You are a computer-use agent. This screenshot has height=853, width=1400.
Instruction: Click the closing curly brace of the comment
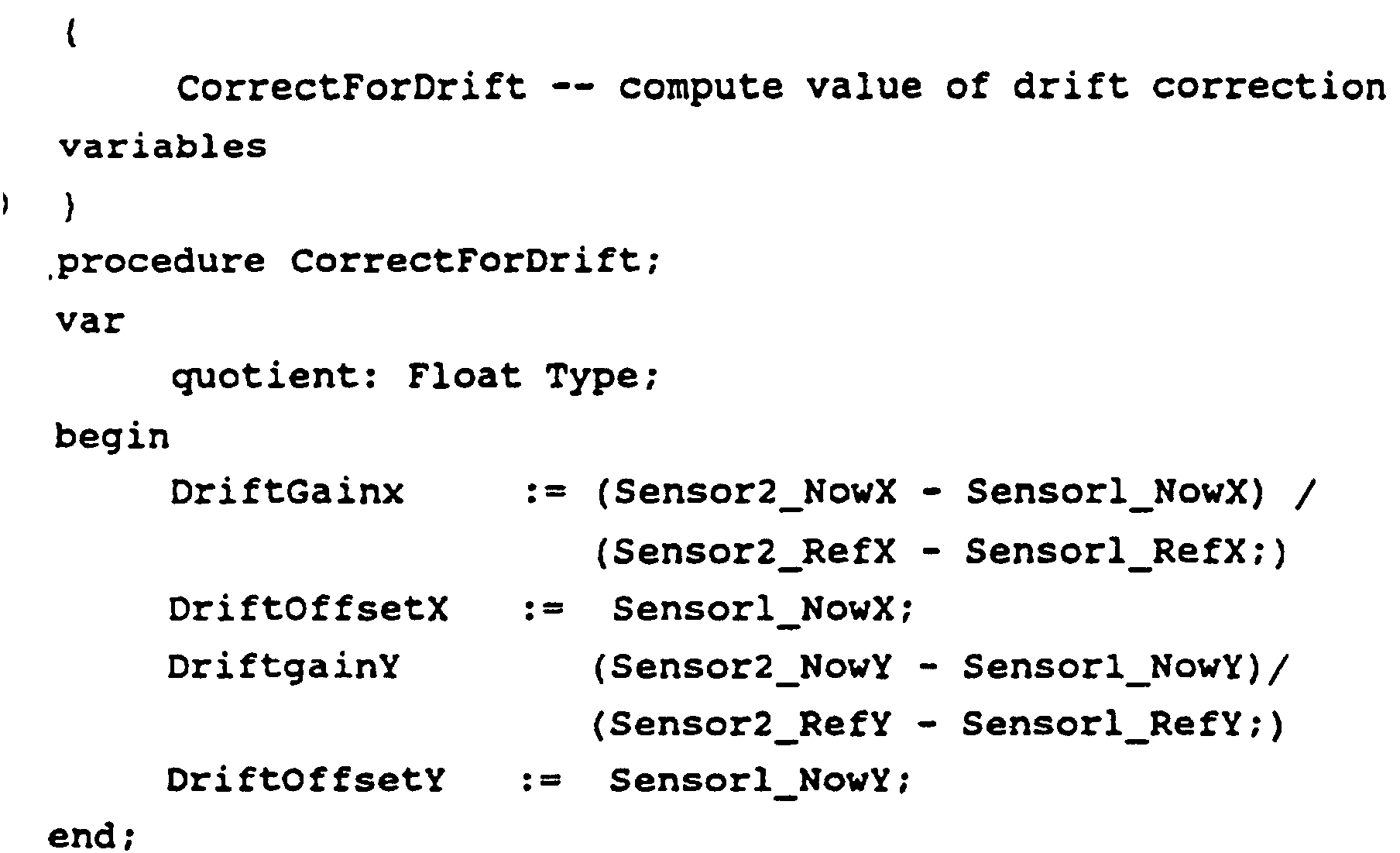click(70, 208)
